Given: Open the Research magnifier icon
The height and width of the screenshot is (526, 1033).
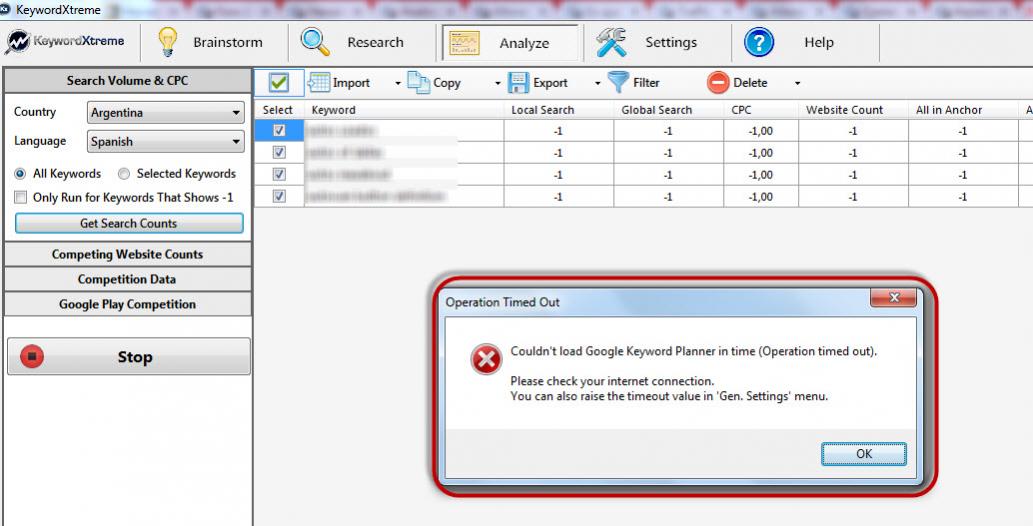Looking at the screenshot, I should tap(316, 43).
